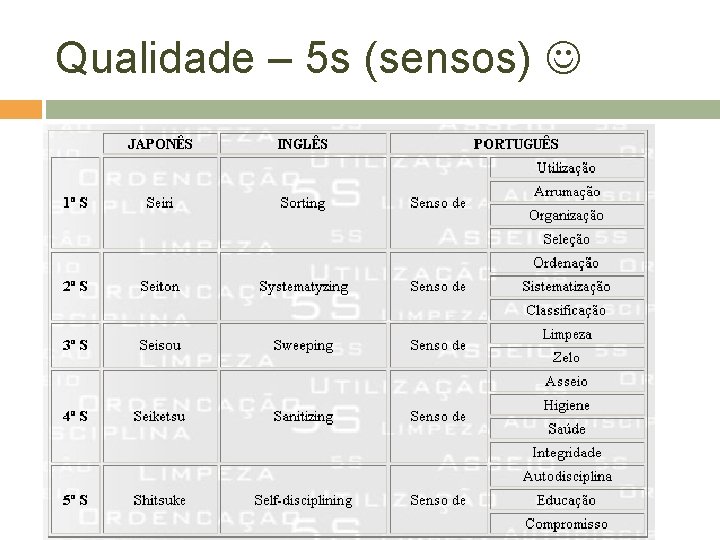Screen dimensions: 720x540
Task: Select the Higiene cell
Action: click(x=567, y=405)
